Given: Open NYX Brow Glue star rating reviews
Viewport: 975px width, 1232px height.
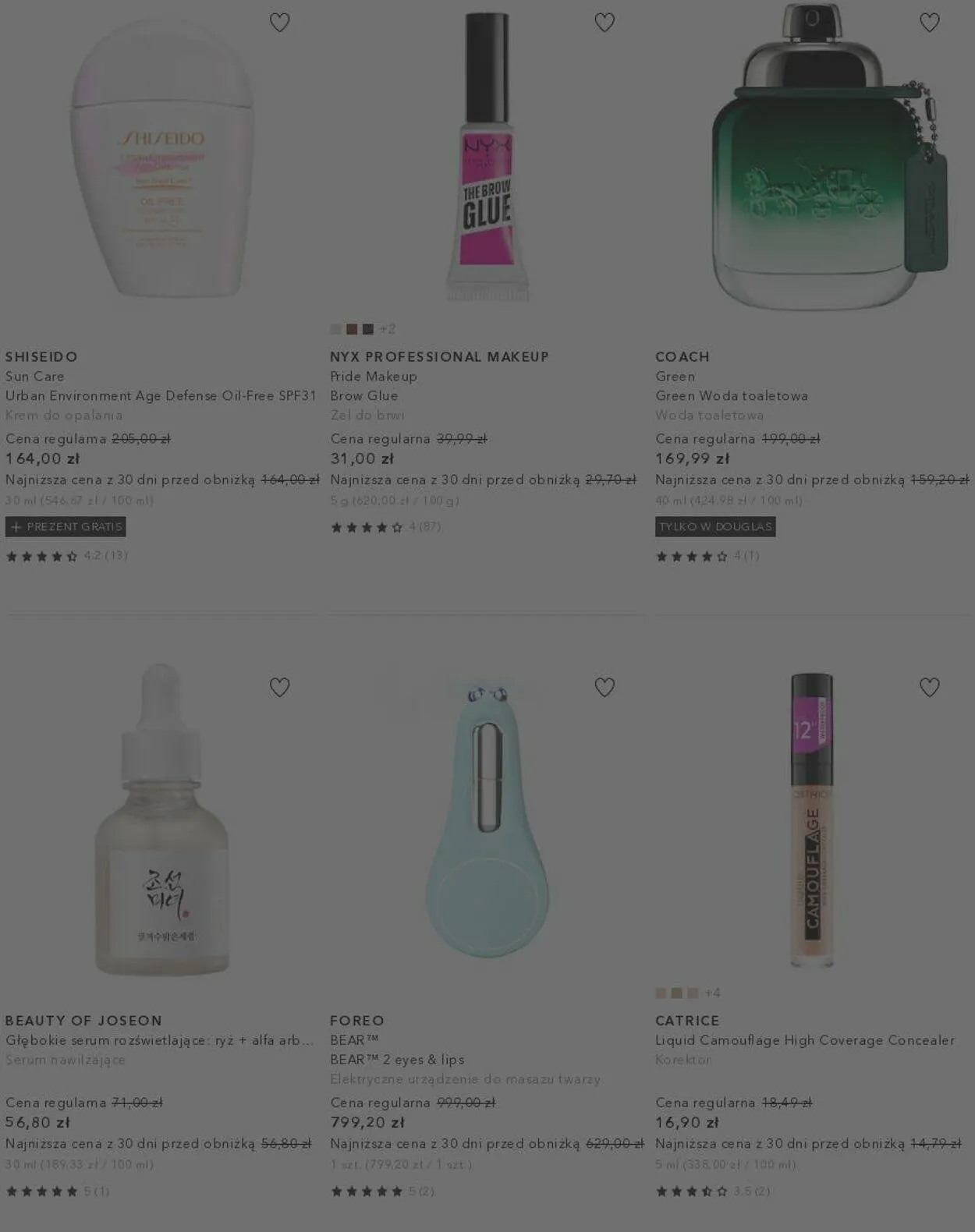Looking at the screenshot, I should [x=385, y=527].
